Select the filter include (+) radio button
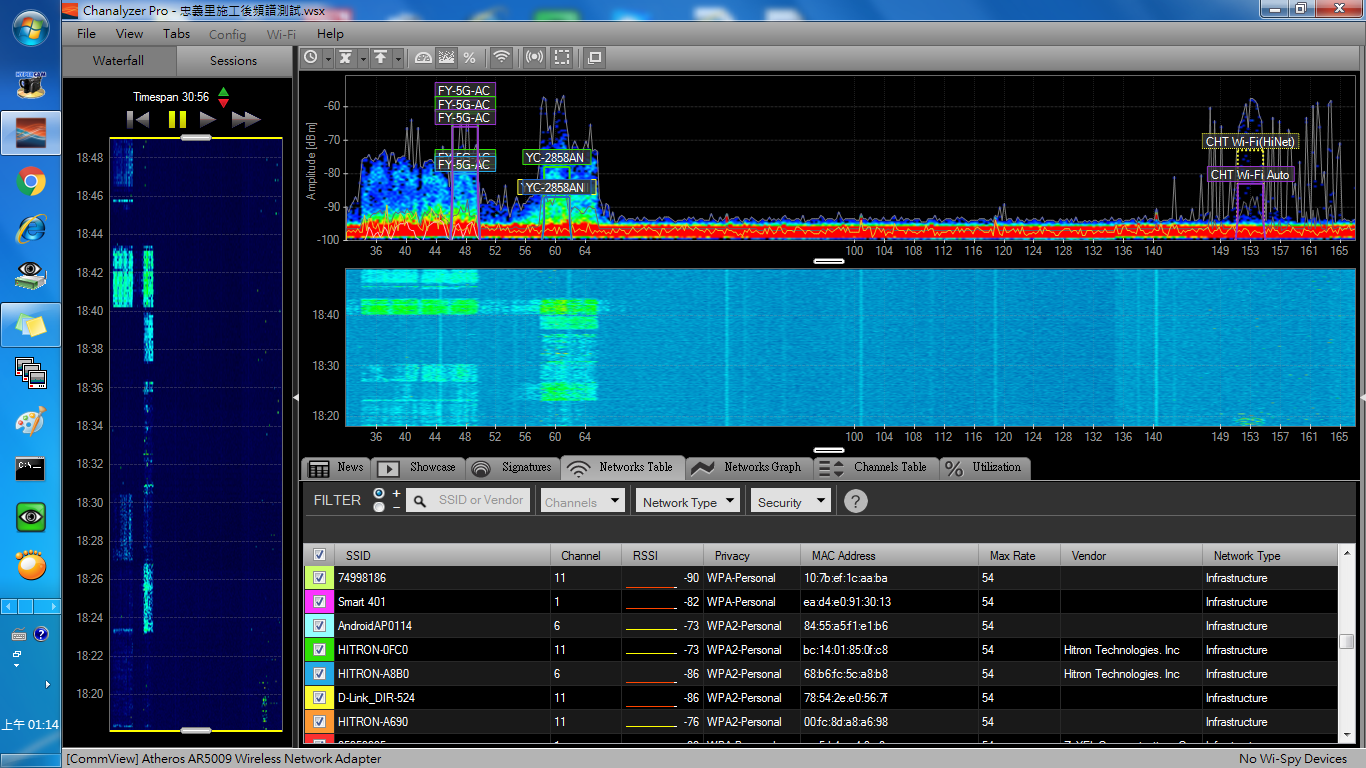 tap(379, 493)
